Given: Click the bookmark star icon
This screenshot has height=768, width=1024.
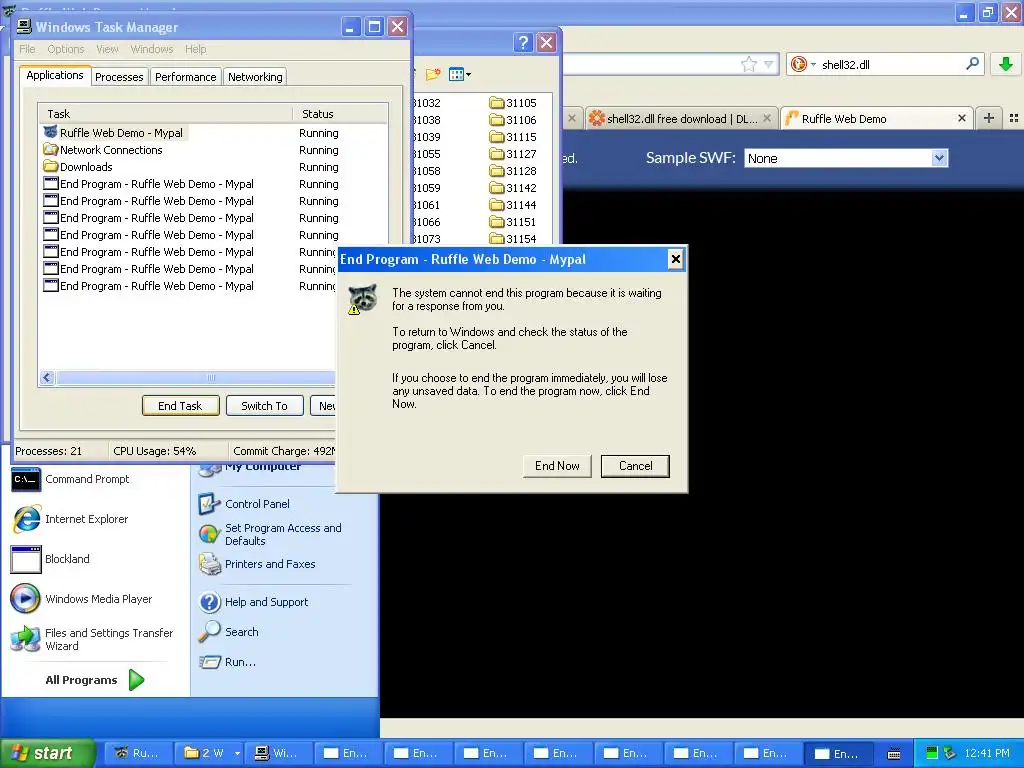Looking at the screenshot, I should [x=748, y=64].
